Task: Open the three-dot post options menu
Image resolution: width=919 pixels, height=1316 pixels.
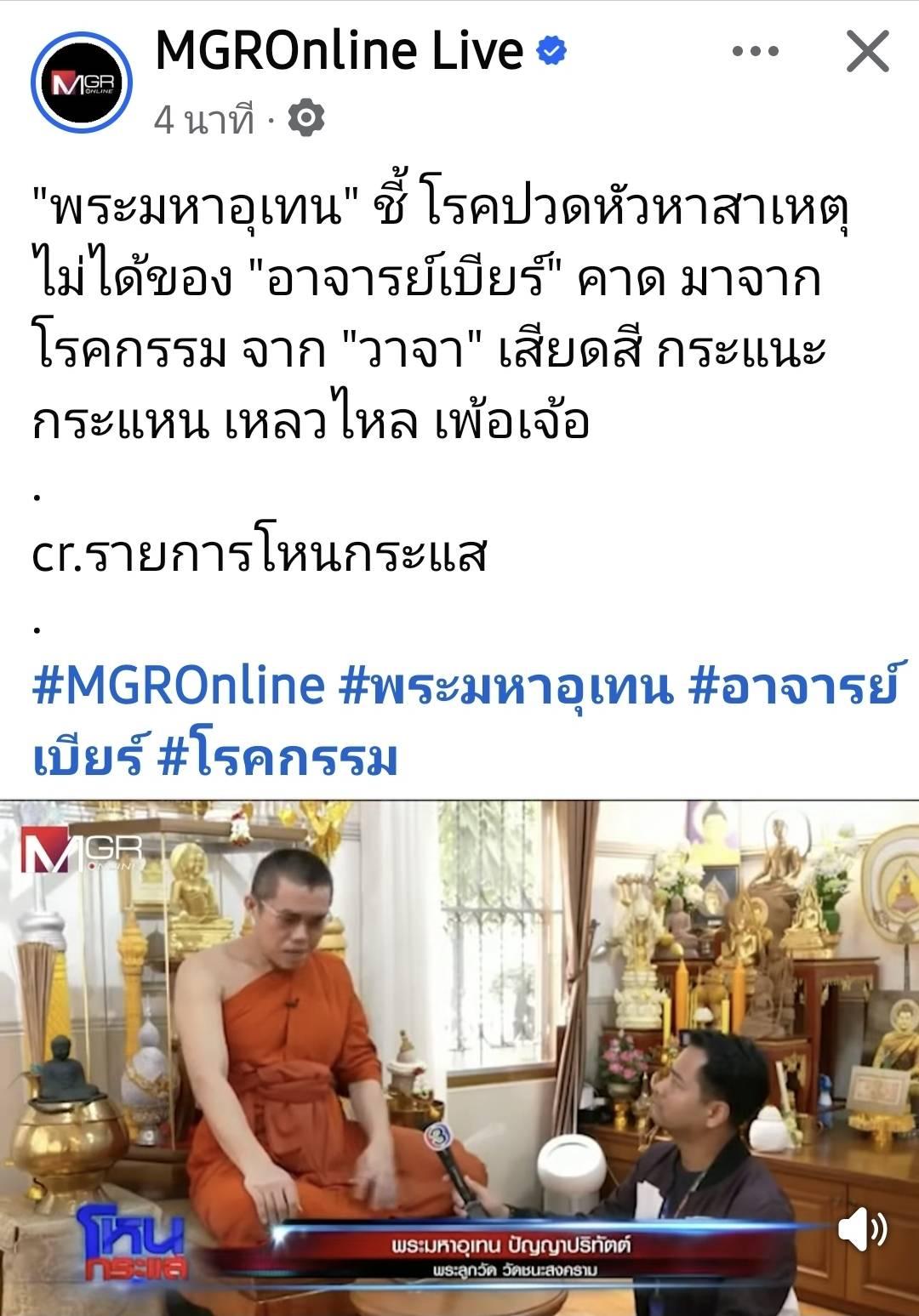Action: 755,52
